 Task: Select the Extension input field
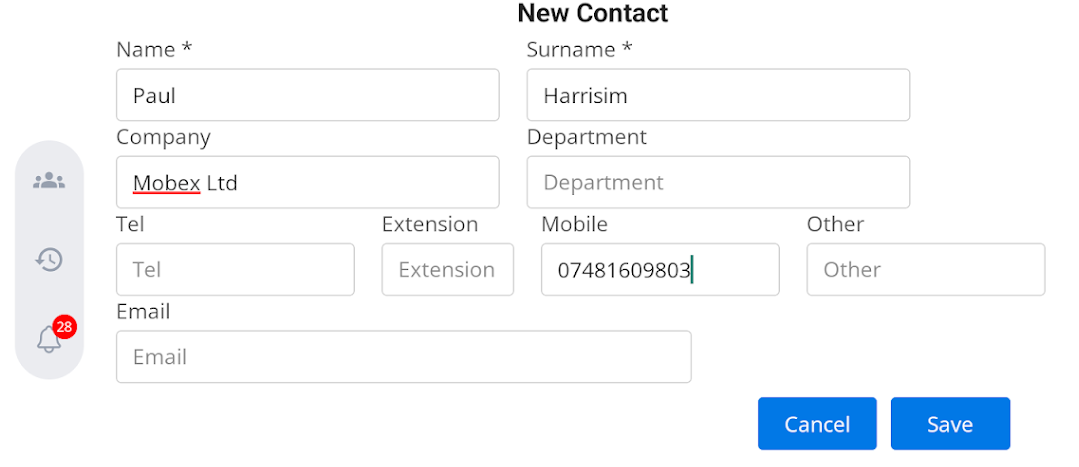click(447, 269)
